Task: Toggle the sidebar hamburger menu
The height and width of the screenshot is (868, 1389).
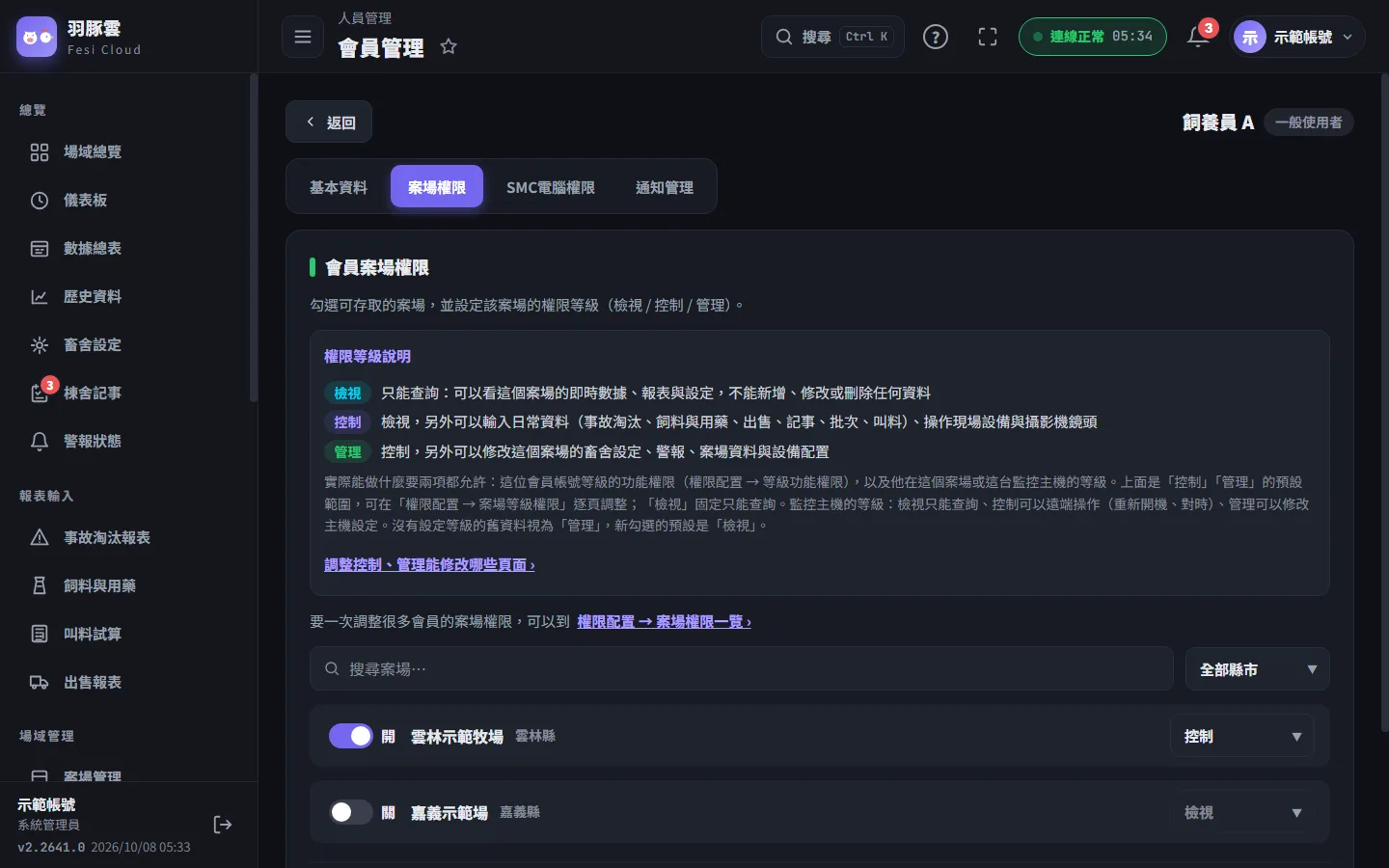Action: 303,37
